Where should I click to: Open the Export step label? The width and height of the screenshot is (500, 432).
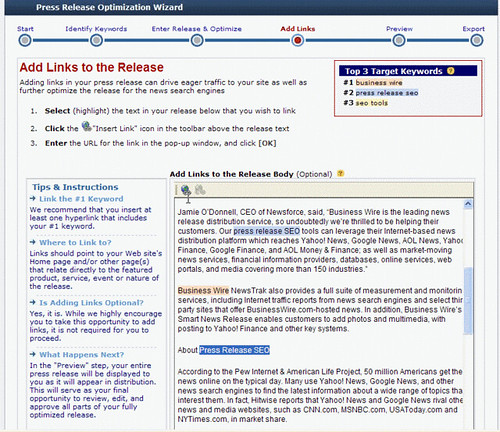coord(473,29)
